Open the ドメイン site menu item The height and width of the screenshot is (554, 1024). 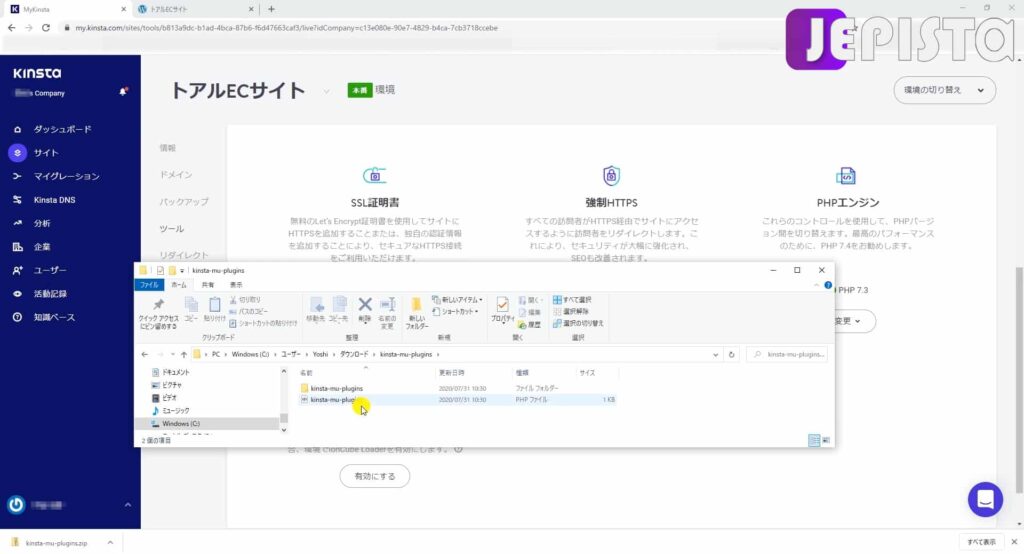176,175
